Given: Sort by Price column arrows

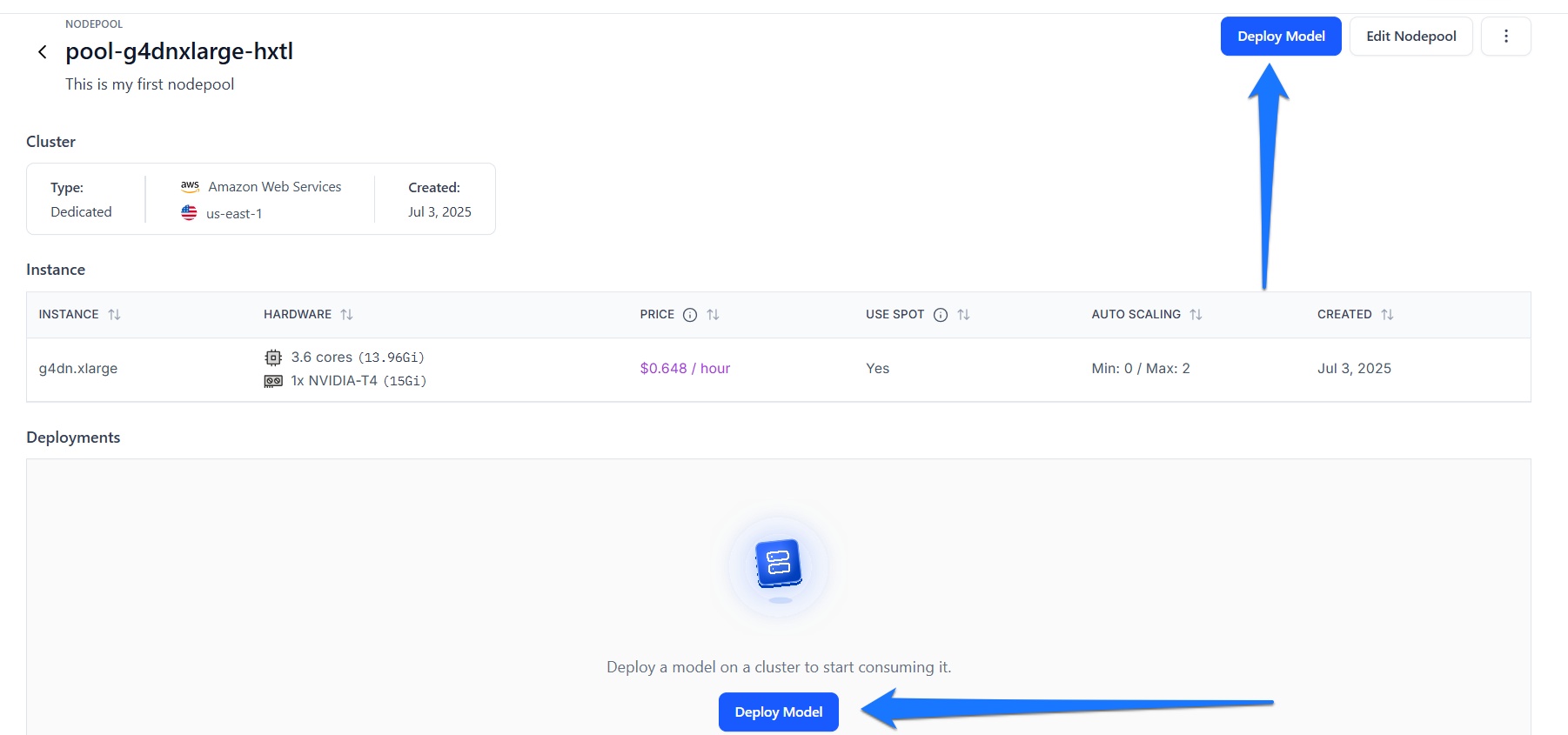Looking at the screenshot, I should (713, 315).
